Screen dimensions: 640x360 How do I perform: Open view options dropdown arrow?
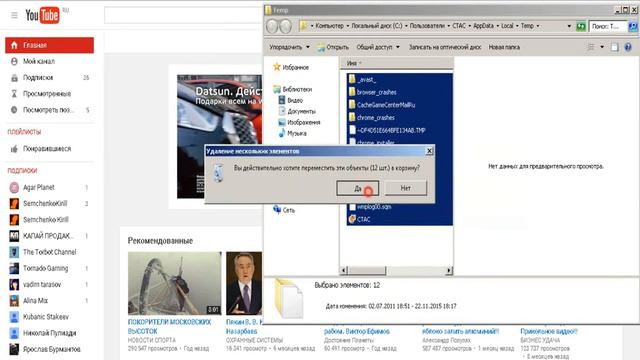602,47
